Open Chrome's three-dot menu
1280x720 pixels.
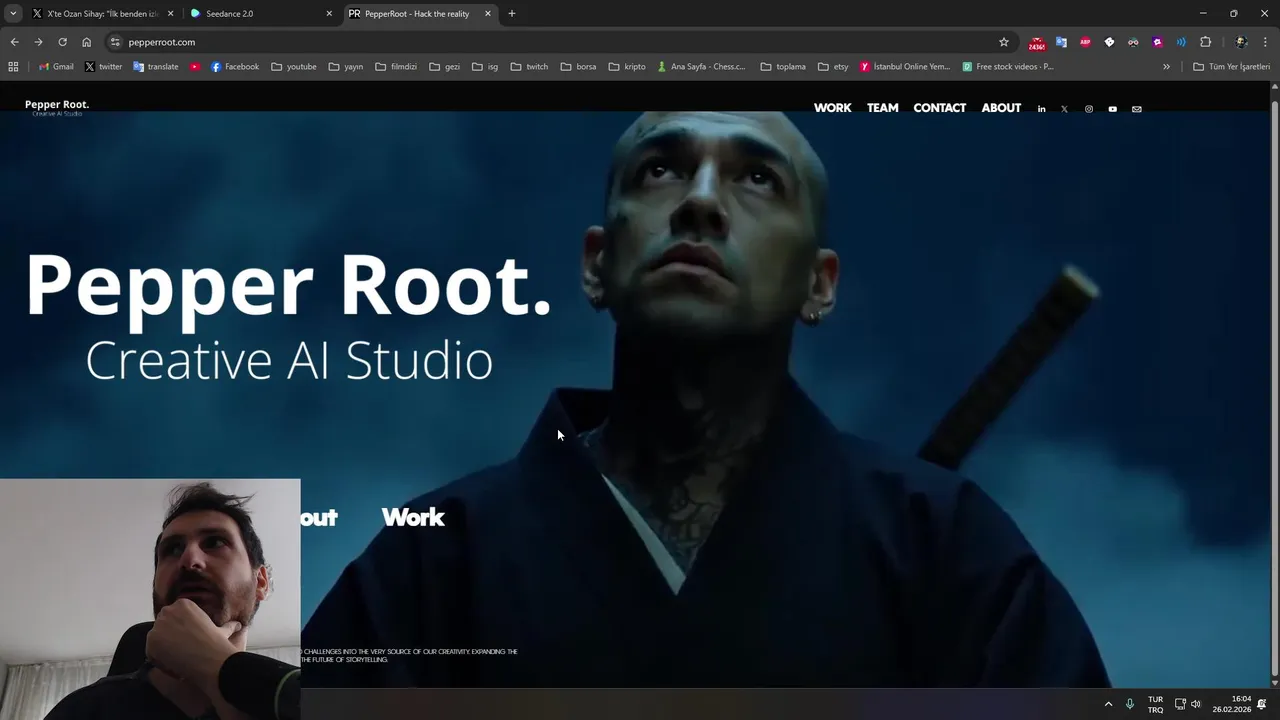tap(1265, 42)
